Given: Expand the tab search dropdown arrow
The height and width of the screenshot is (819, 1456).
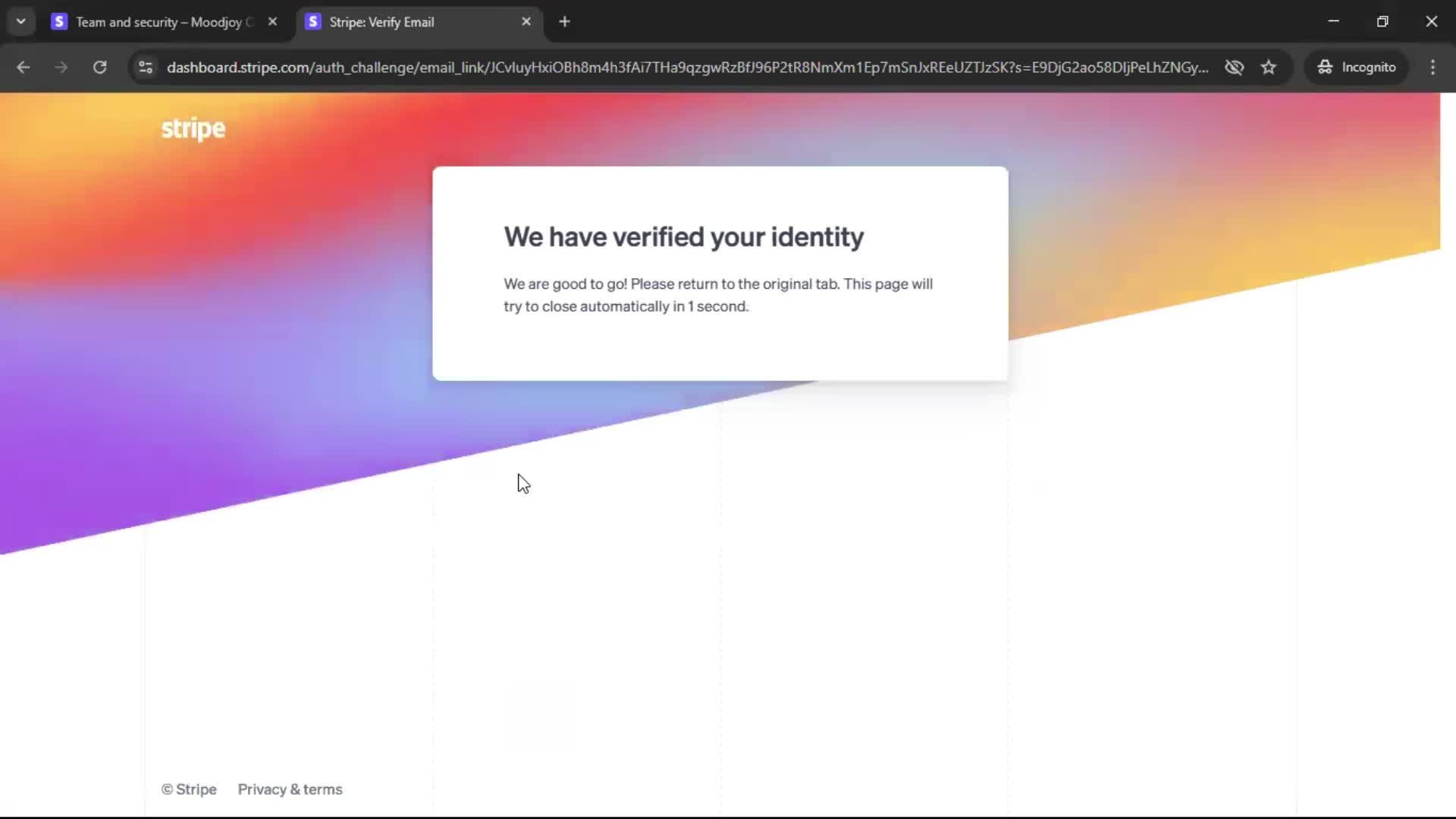Looking at the screenshot, I should (x=21, y=22).
